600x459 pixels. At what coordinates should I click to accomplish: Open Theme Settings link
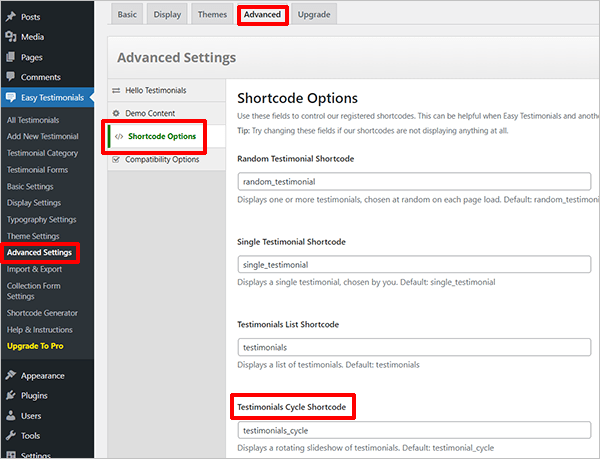pos(33,236)
